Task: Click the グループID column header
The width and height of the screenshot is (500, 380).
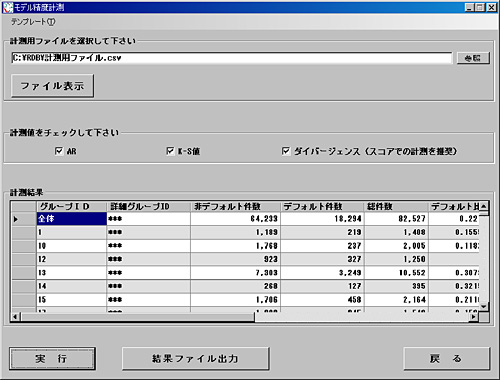Action: pos(71,206)
